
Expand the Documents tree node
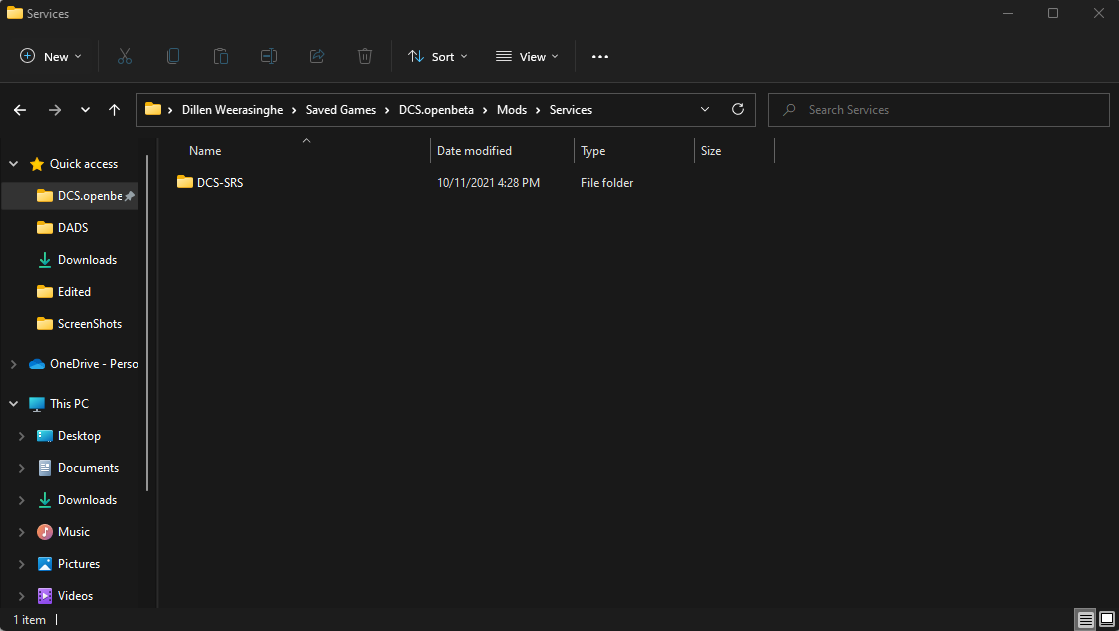21,468
